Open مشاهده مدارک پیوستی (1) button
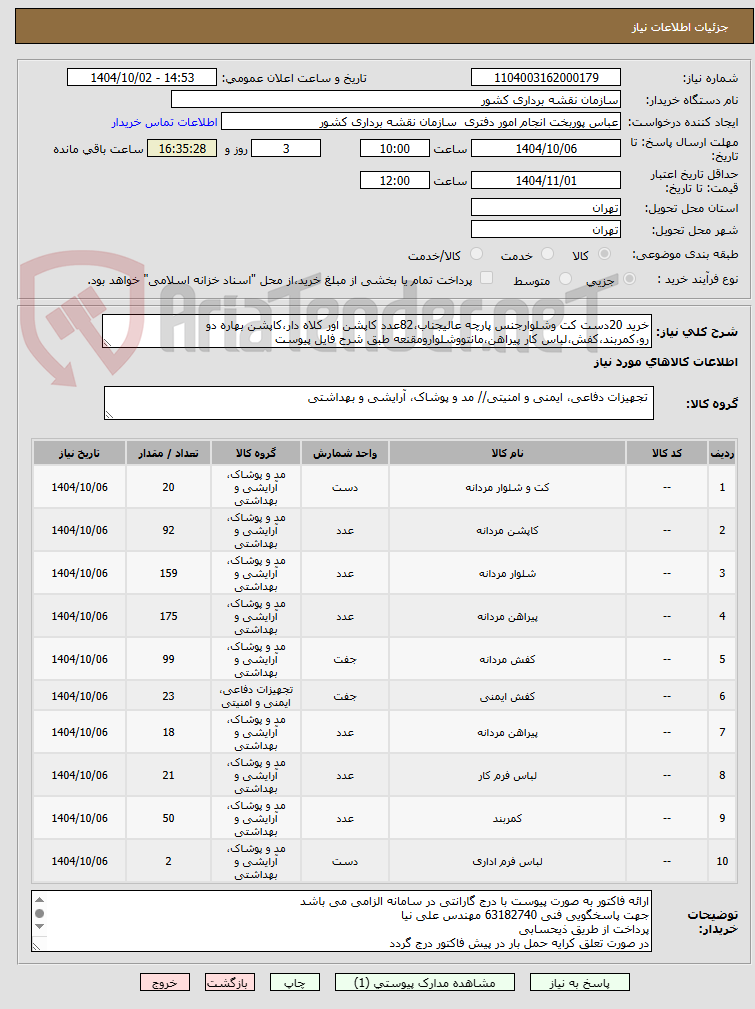Image resolution: width=755 pixels, height=1009 pixels. click(x=425, y=983)
